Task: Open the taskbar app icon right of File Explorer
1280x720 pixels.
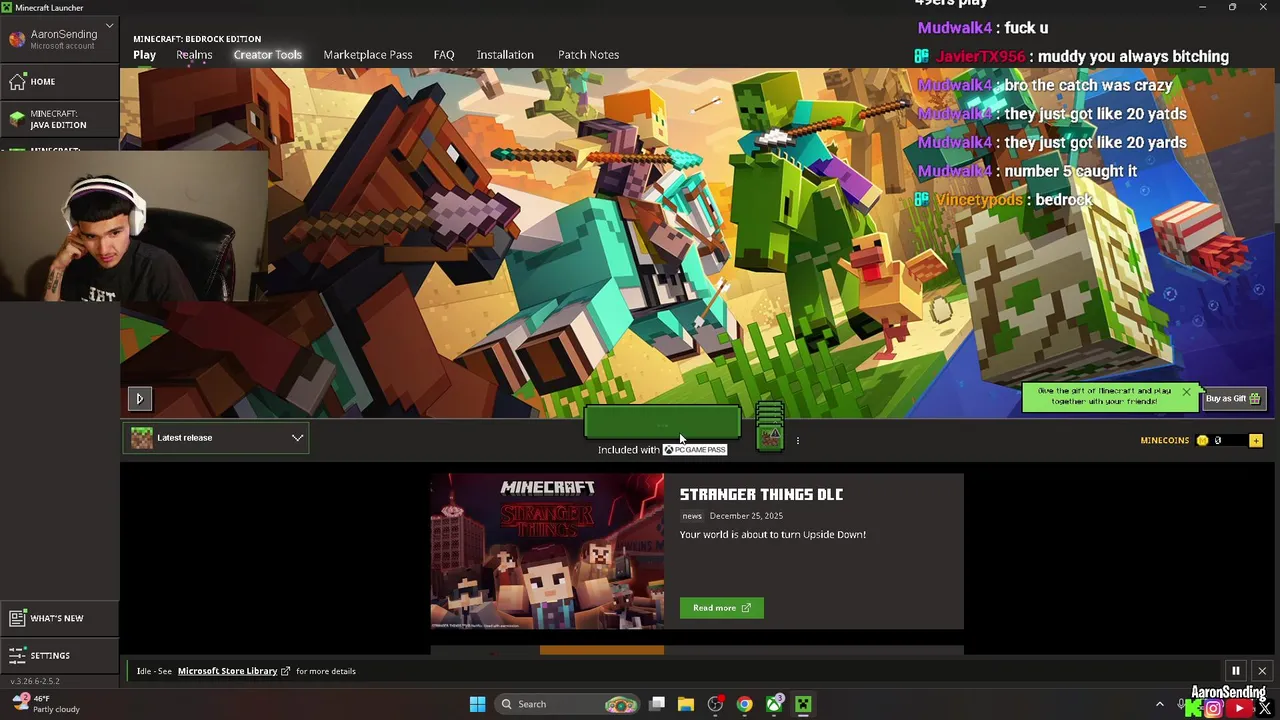Action: [715, 704]
